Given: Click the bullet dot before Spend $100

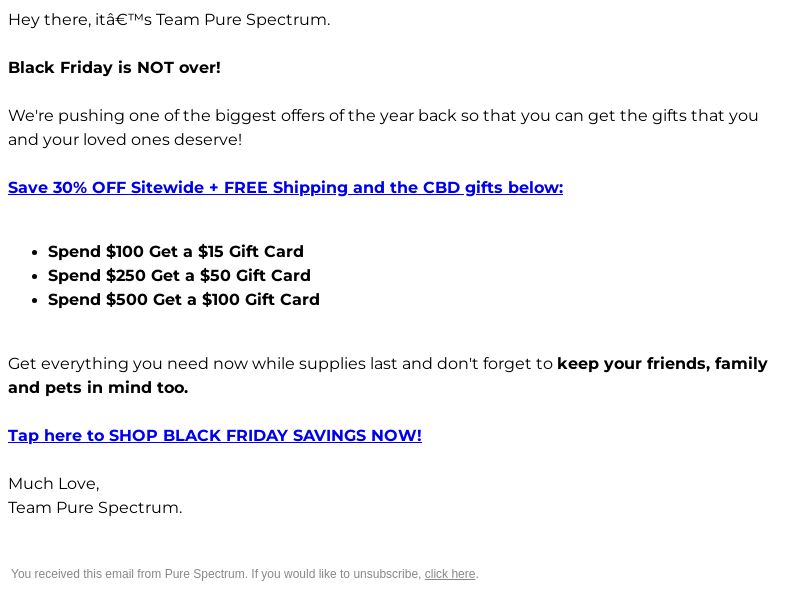Looking at the screenshot, I should click(34, 252).
